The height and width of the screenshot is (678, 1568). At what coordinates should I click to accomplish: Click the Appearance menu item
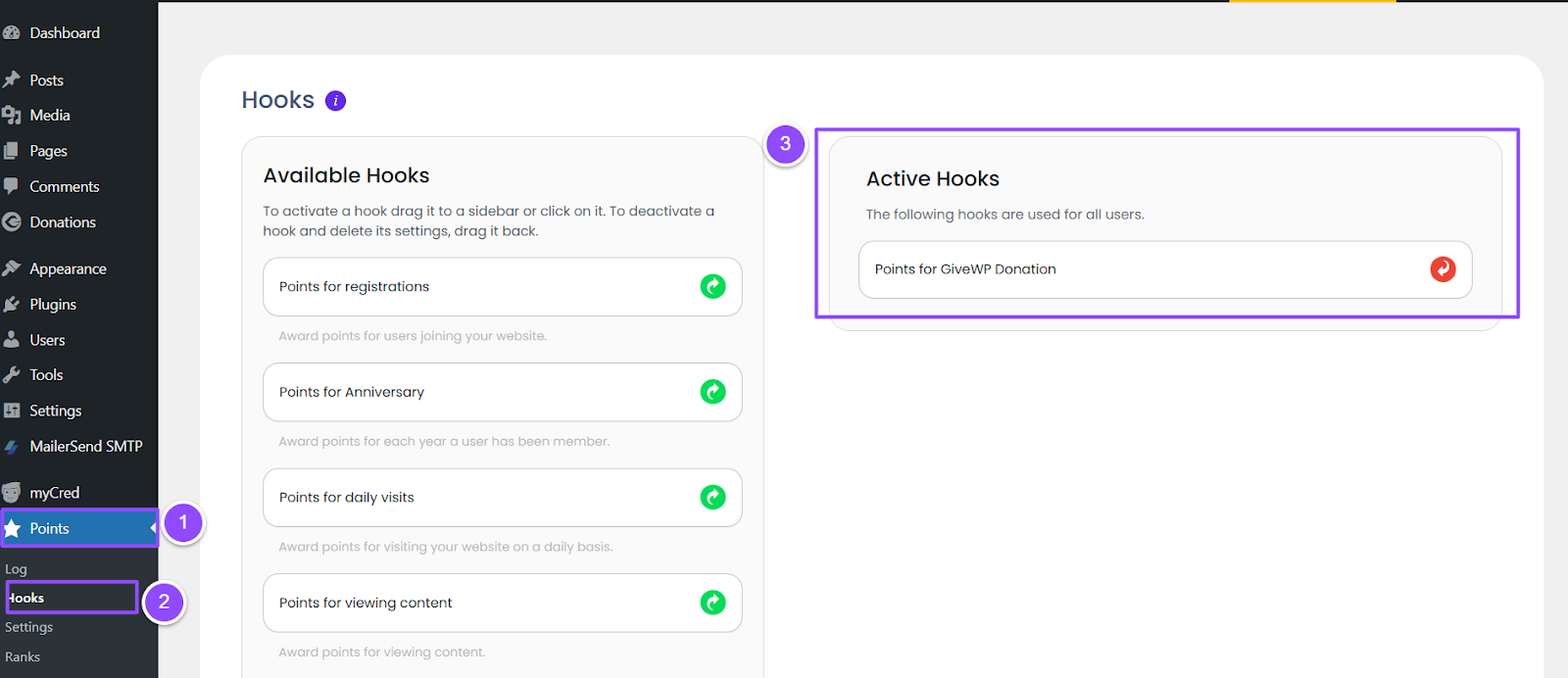click(68, 269)
